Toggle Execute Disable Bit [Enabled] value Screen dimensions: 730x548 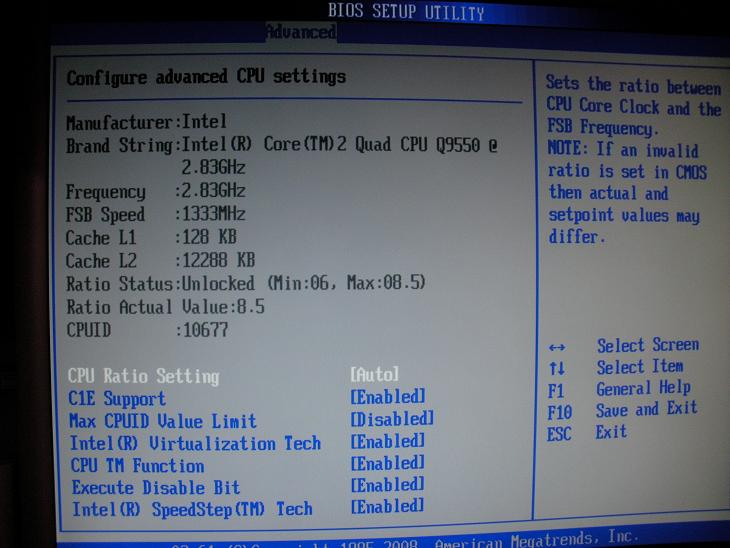(x=388, y=485)
